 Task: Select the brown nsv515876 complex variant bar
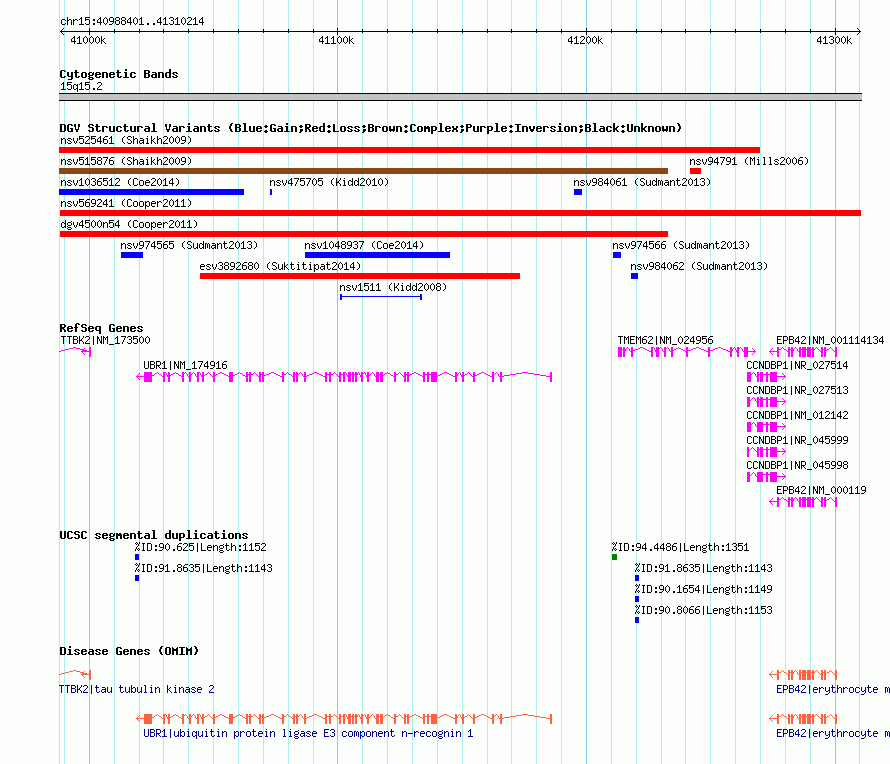(363, 171)
